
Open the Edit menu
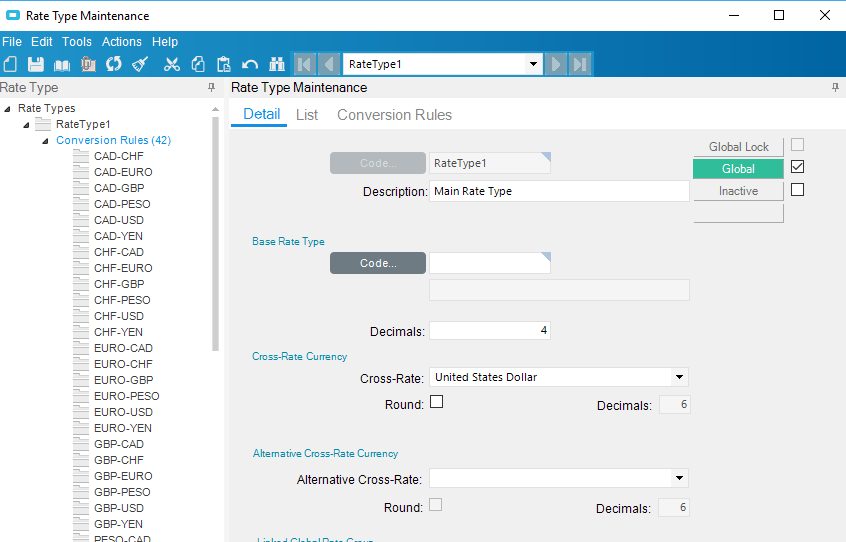pyautogui.click(x=42, y=42)
